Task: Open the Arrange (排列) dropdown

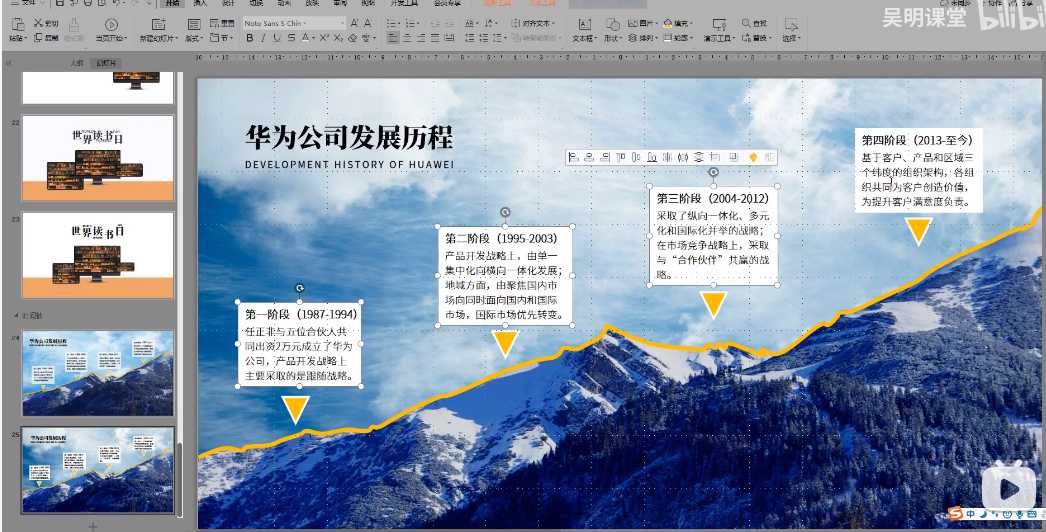Action: click(642, 38)
